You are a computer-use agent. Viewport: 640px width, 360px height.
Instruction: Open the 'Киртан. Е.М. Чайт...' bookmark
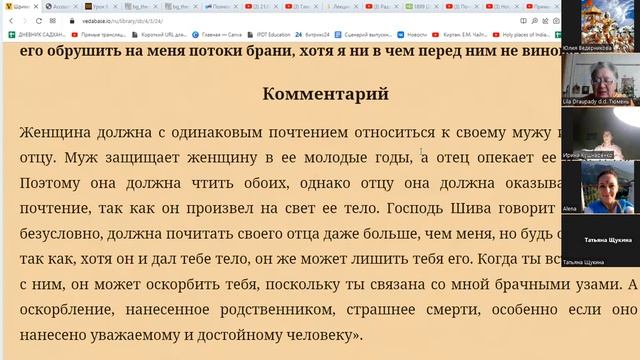460,35
